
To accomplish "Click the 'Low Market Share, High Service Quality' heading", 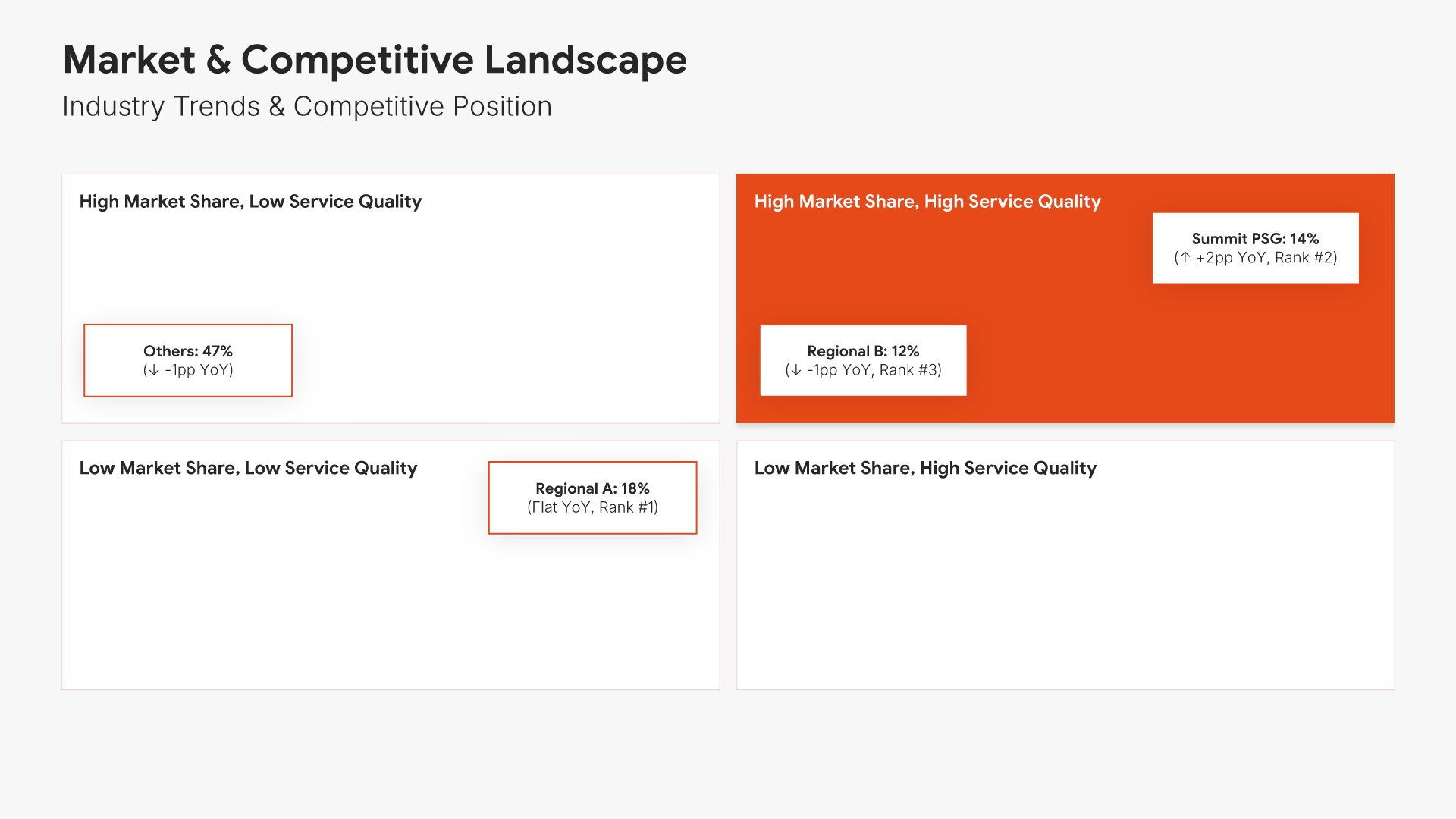I will coord(925,469).
